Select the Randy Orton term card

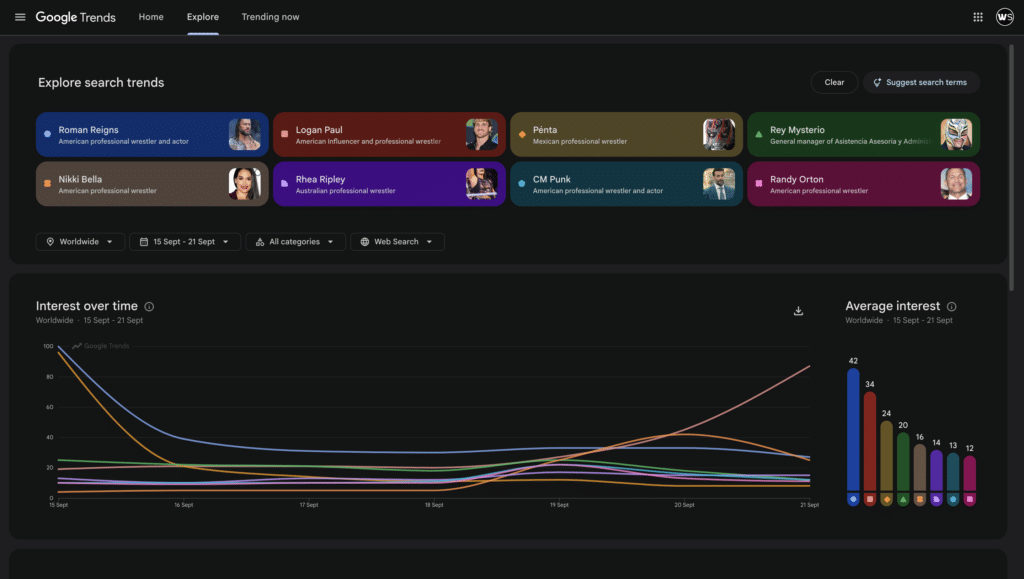pyautogui.click(x=863, y=184)
